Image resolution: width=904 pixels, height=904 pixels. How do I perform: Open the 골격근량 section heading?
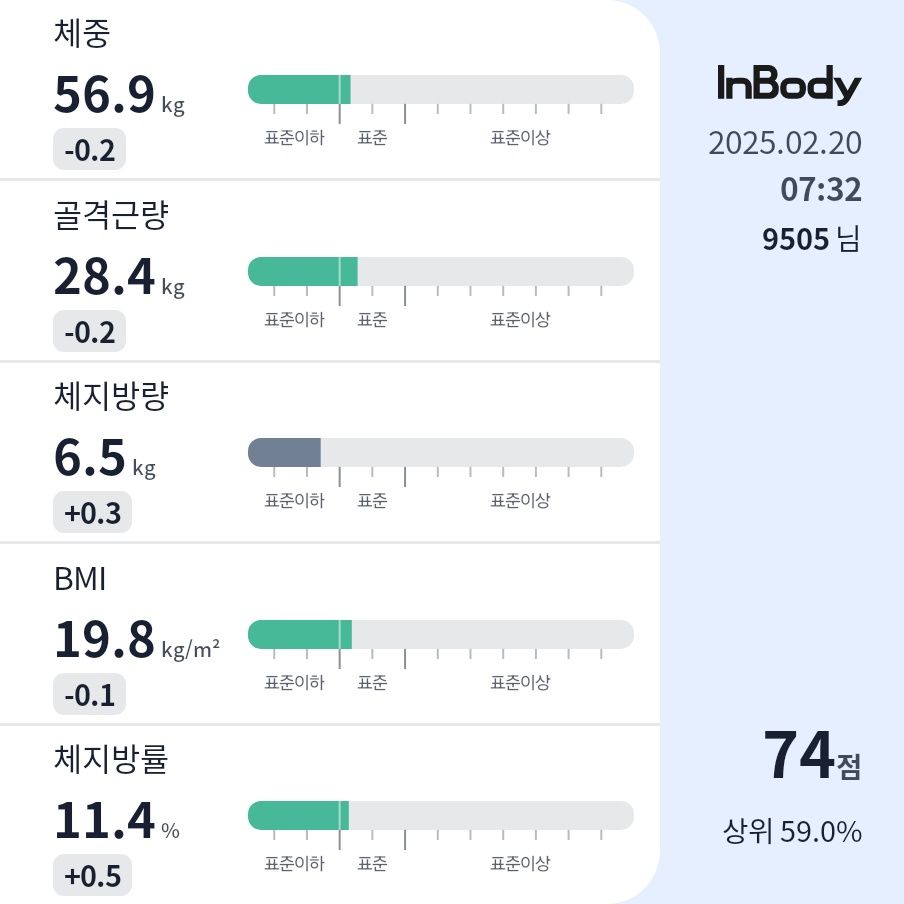[x=111, y=215]
